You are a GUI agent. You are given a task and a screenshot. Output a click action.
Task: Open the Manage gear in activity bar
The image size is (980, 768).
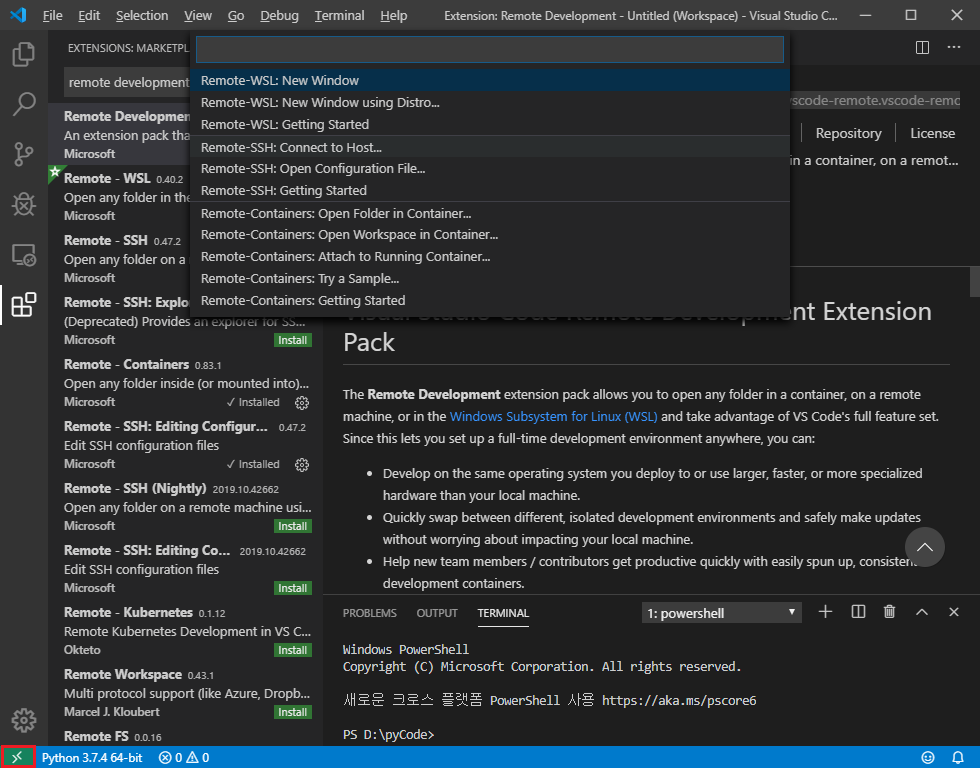(x=24, y=720)
